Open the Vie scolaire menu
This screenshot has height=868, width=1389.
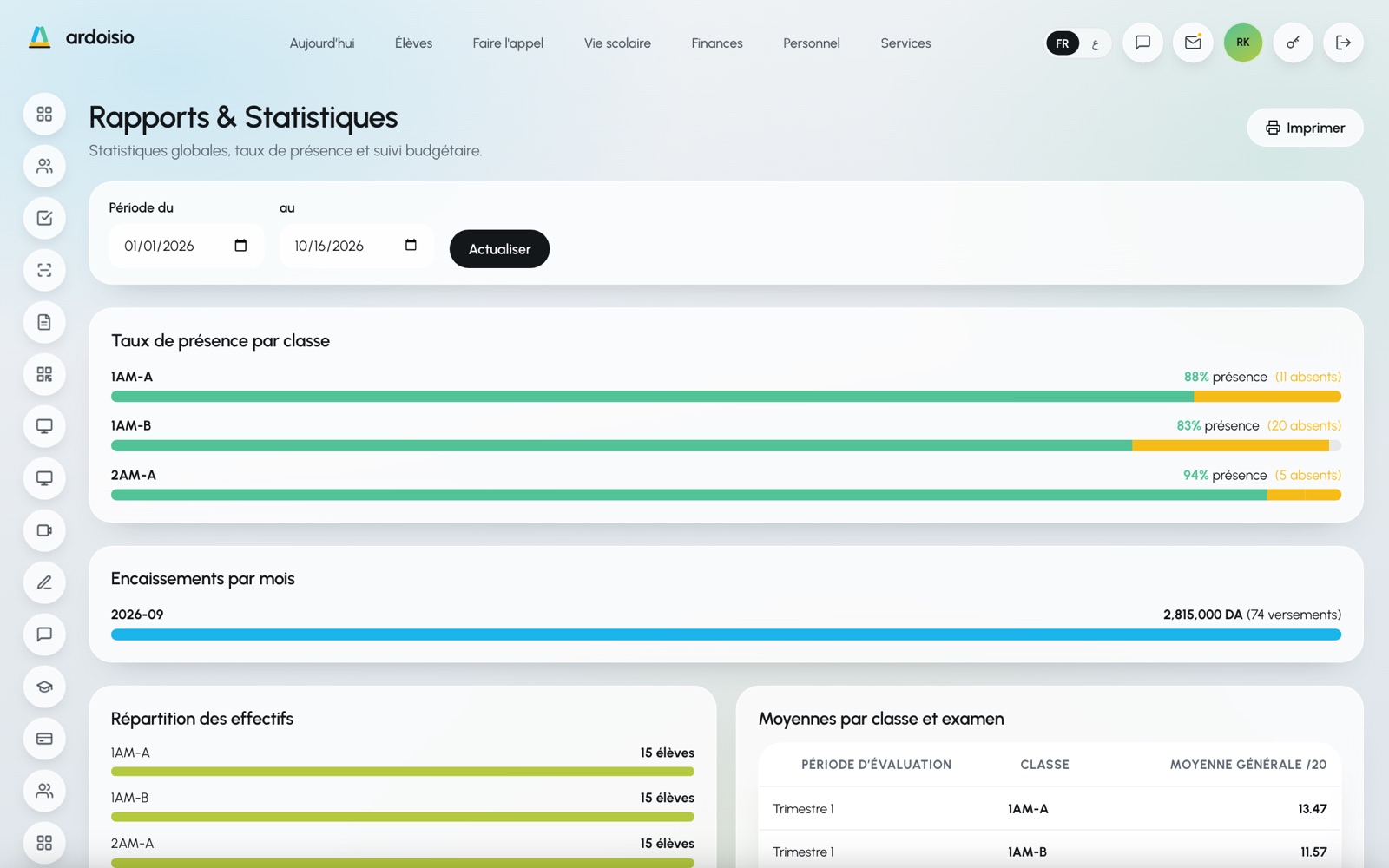617,43
